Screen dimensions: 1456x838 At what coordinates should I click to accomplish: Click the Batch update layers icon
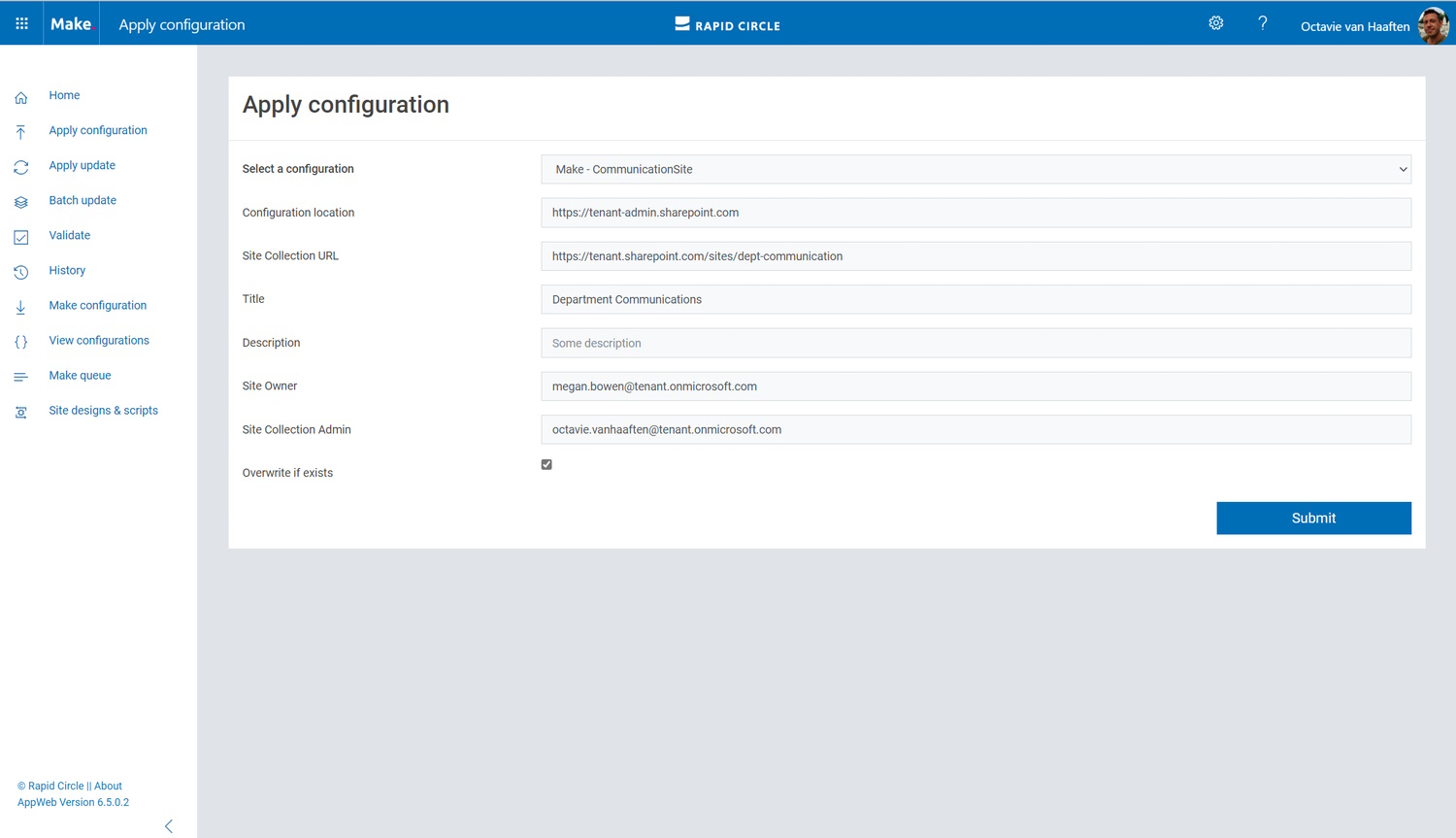click(21, 202)
